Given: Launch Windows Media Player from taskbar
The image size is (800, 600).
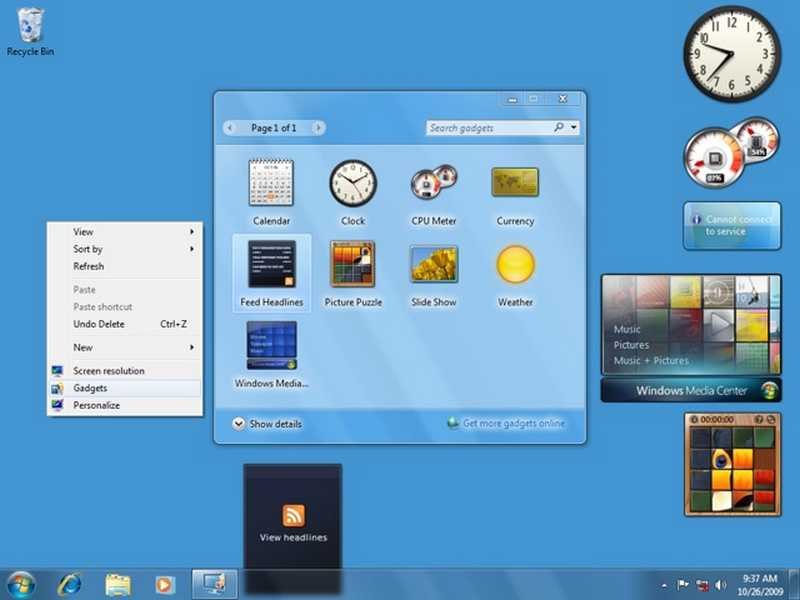Looking at the screenshot, I should pos(165,585).
